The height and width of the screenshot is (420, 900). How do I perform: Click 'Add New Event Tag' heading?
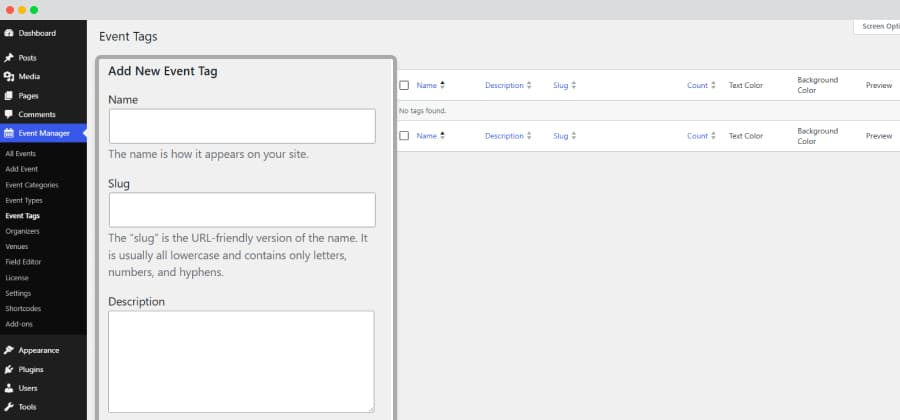click(x=162, y=71)
